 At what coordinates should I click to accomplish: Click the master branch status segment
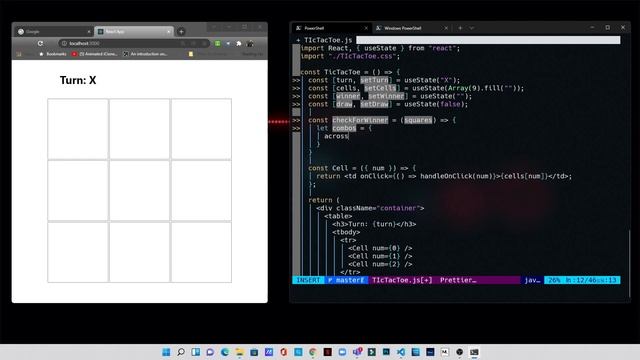[x=347, y=280]
